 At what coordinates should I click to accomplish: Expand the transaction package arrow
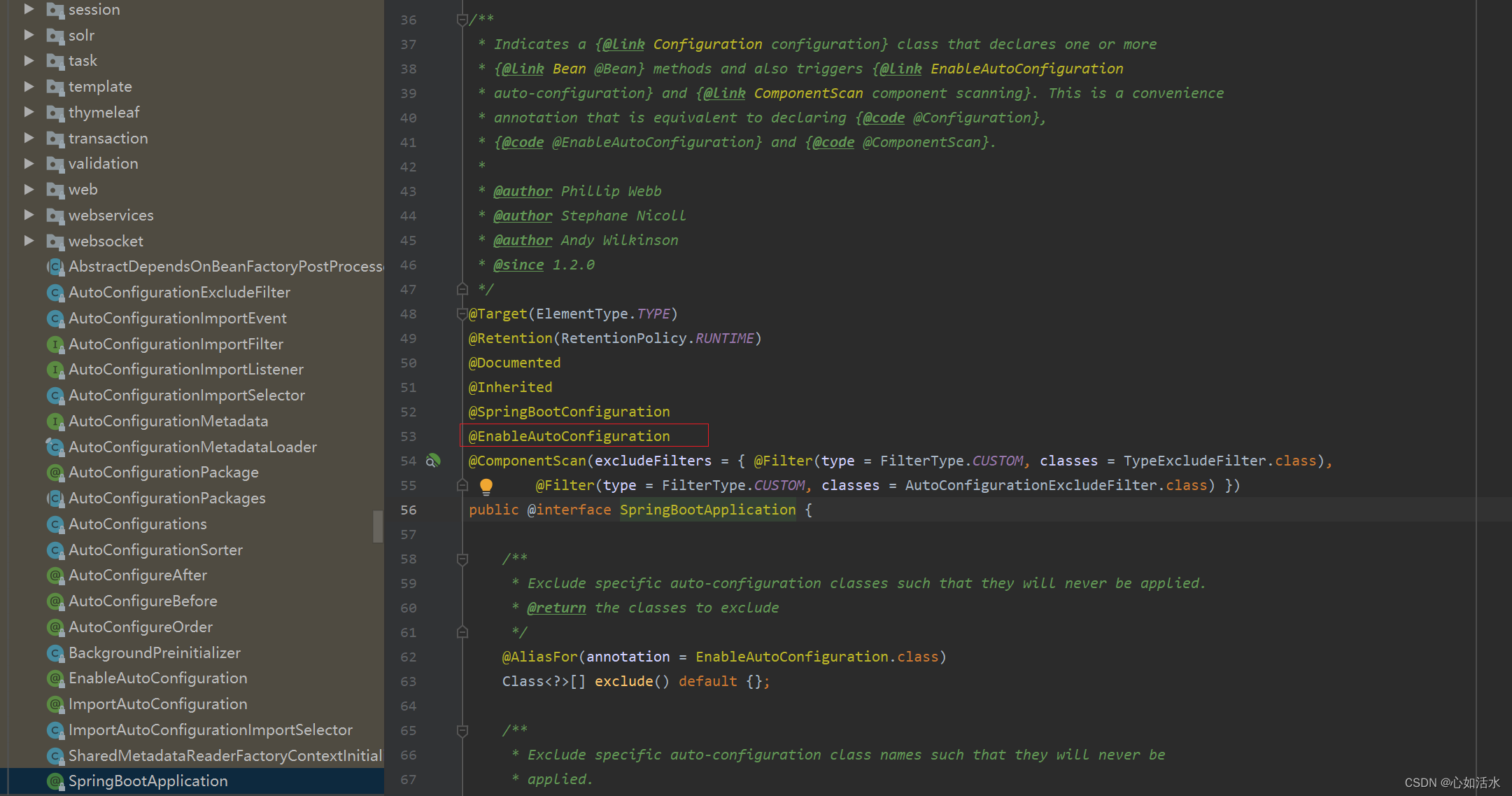(29, 138)
